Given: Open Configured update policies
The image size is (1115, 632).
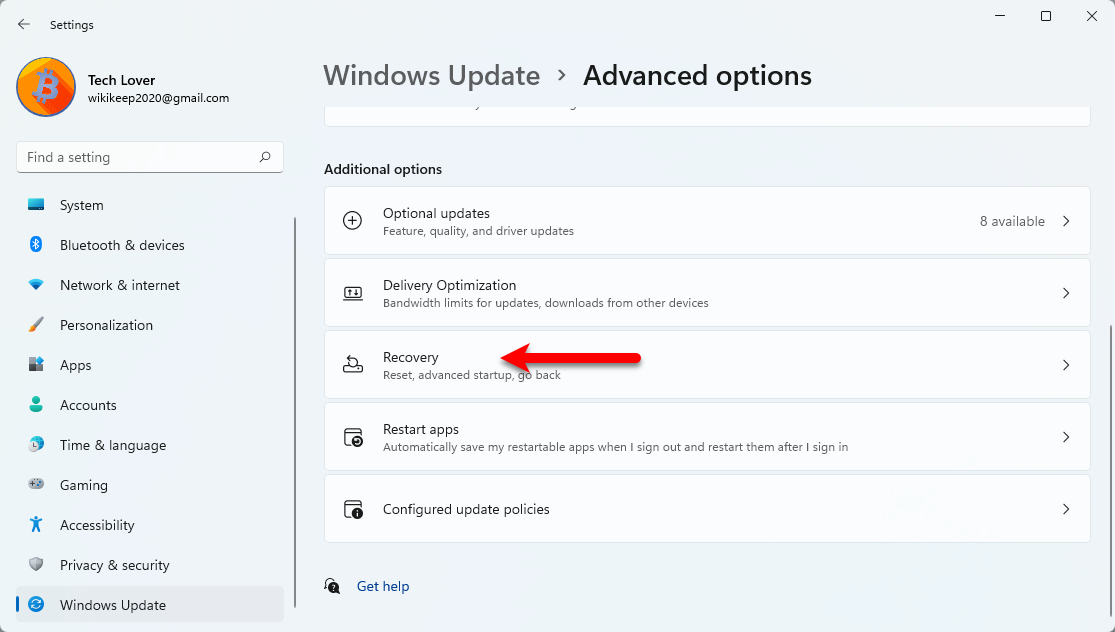Looking at the screenshot, I should [x=707, y=509].
